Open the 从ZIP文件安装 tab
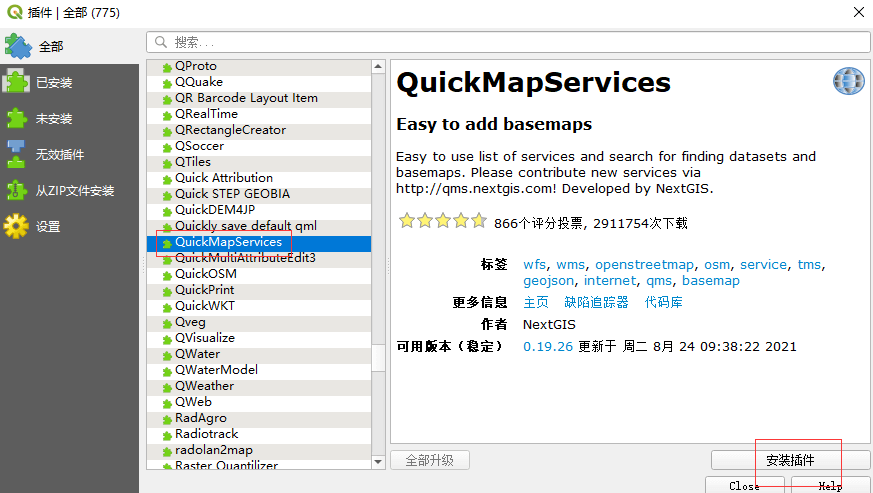The width and height of the screenshot is (873, 493). pos(69,191)
